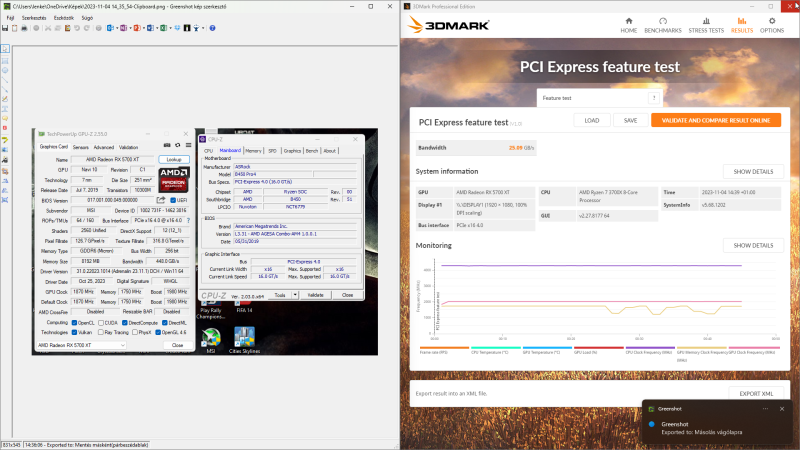Viewport: 800px width, 450px height.
Task: Switch to Sensors tab in GPU-Z
Action: pyautogui.click(x=81, y=147)
